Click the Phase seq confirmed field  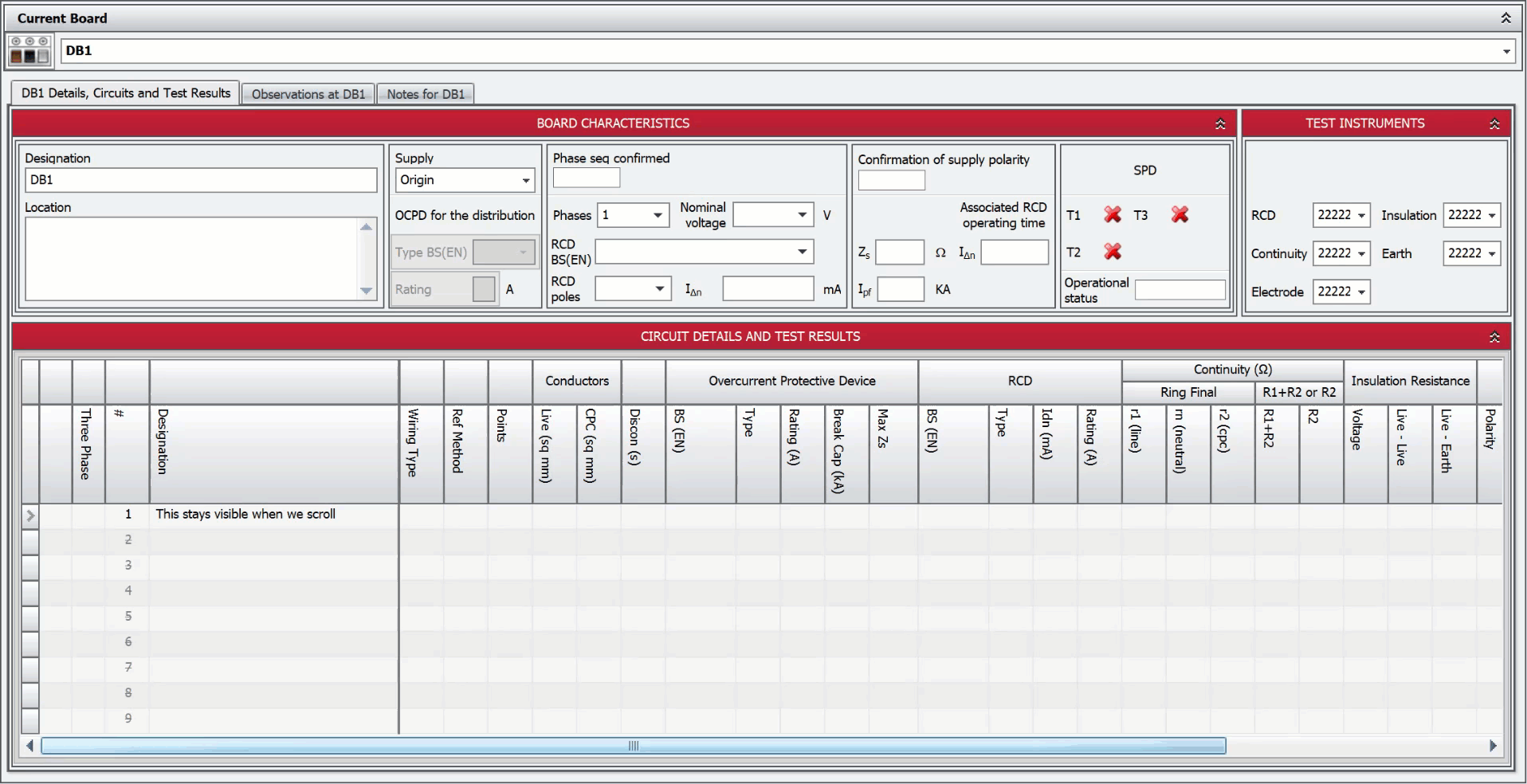pos(587,178)
